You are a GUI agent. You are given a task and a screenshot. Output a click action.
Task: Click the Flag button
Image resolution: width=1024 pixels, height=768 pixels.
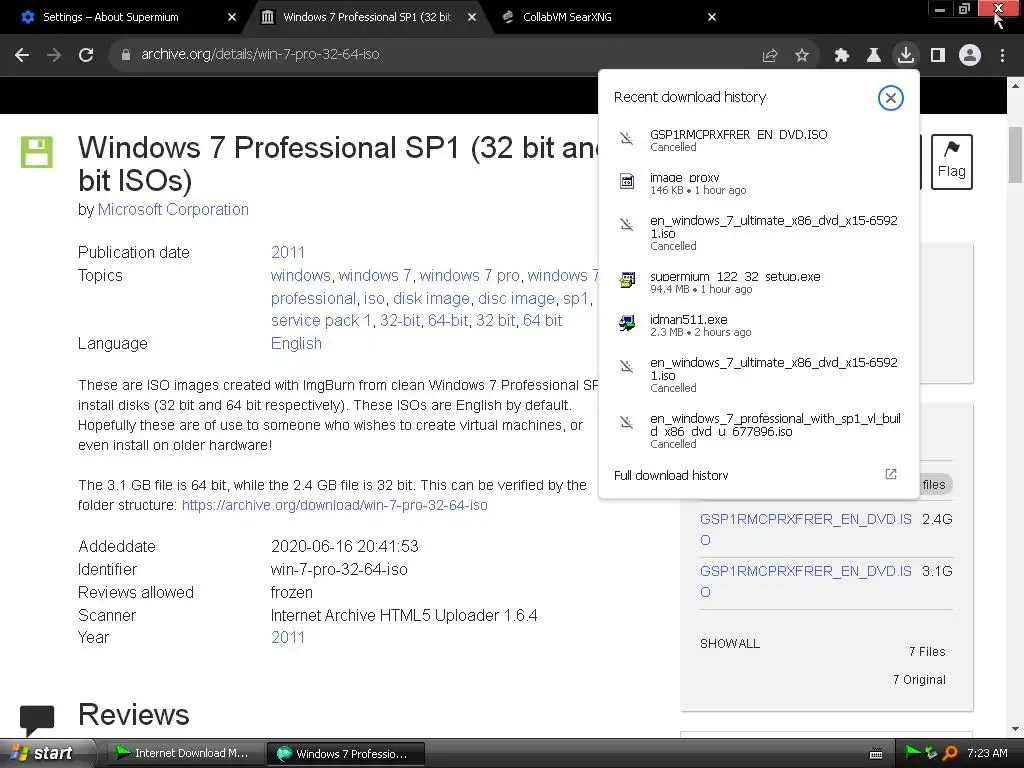coord(952,162)
